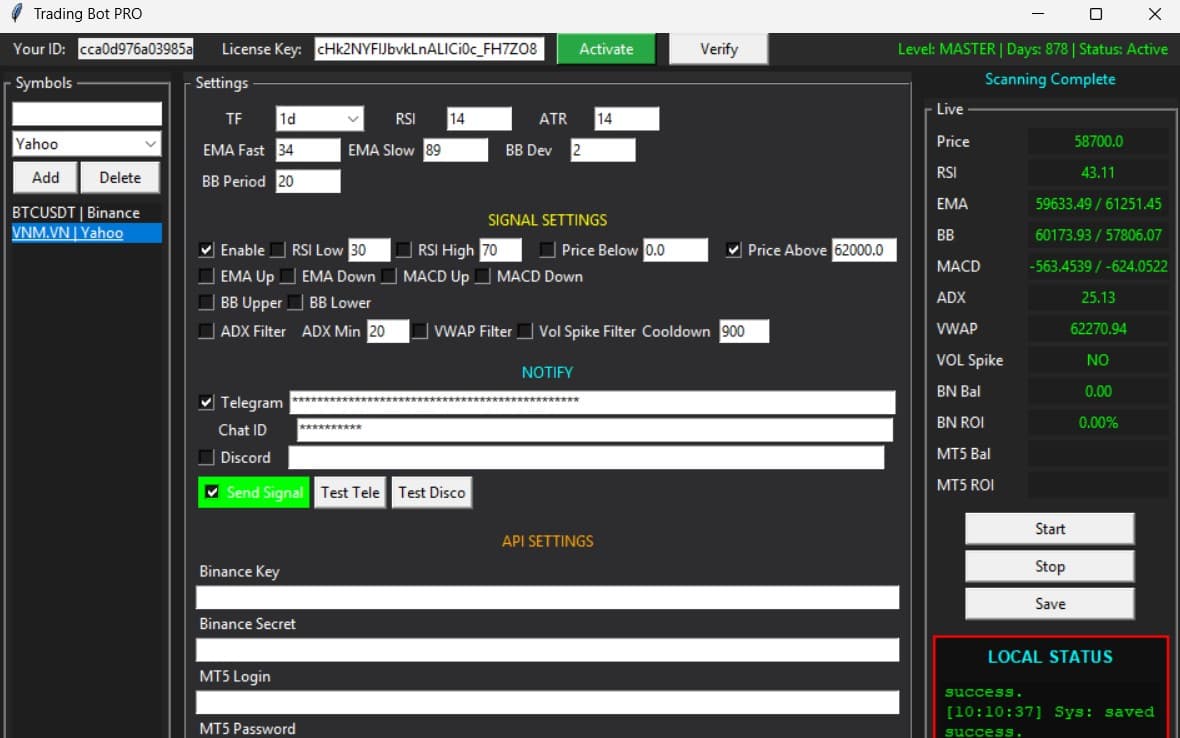Click the ATR period field
The height and width of the screenshot is (738, 1180).
coord(627,119)
